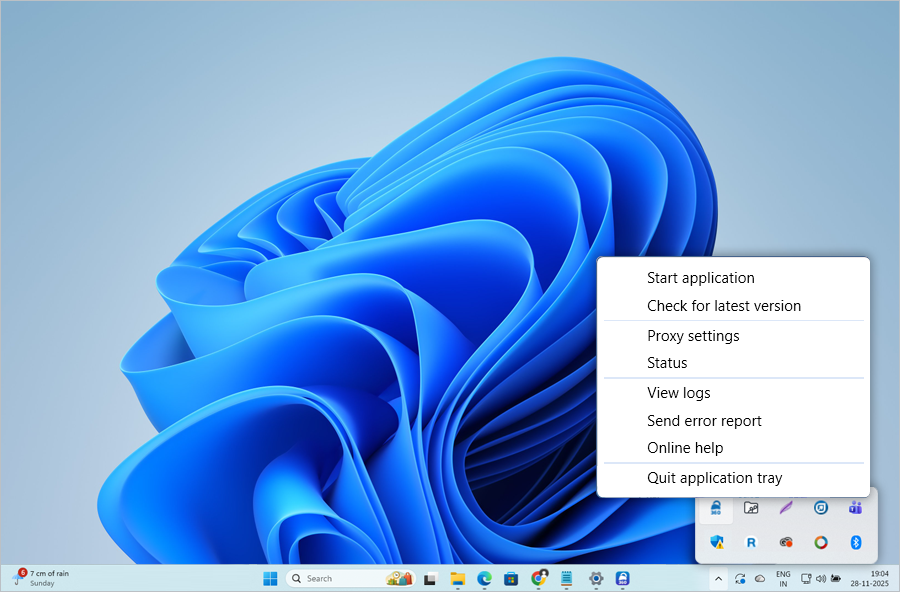Open Microsoft Teams tray icon

(x=855, y=508)
